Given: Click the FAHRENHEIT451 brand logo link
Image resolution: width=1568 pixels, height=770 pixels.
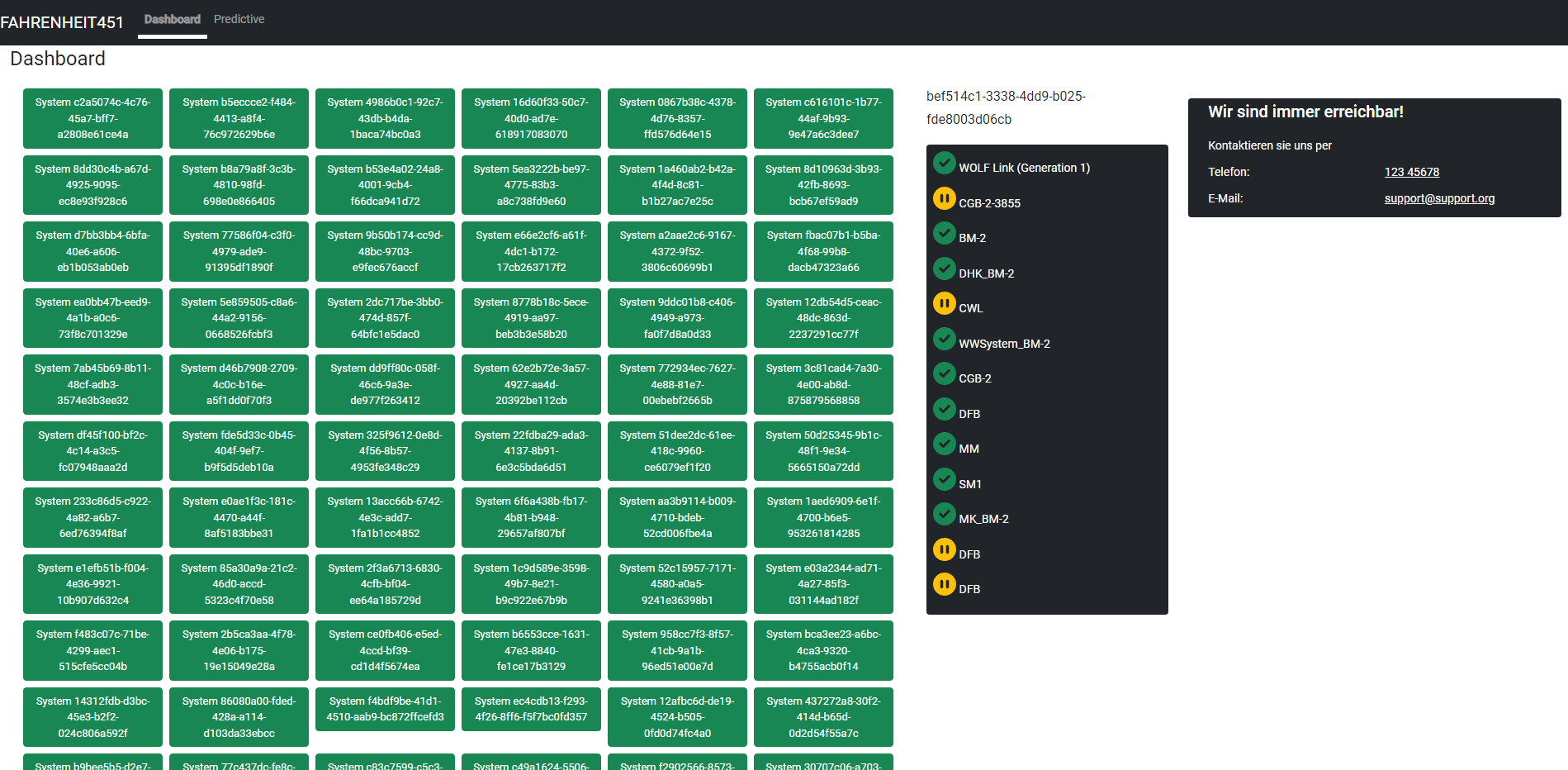Looking at the screenshot, I should click(x=62, y=22).
